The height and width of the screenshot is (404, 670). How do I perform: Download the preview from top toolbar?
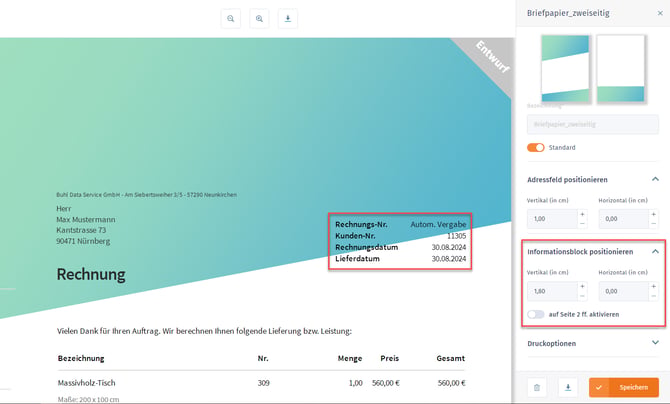click(288, 19)
